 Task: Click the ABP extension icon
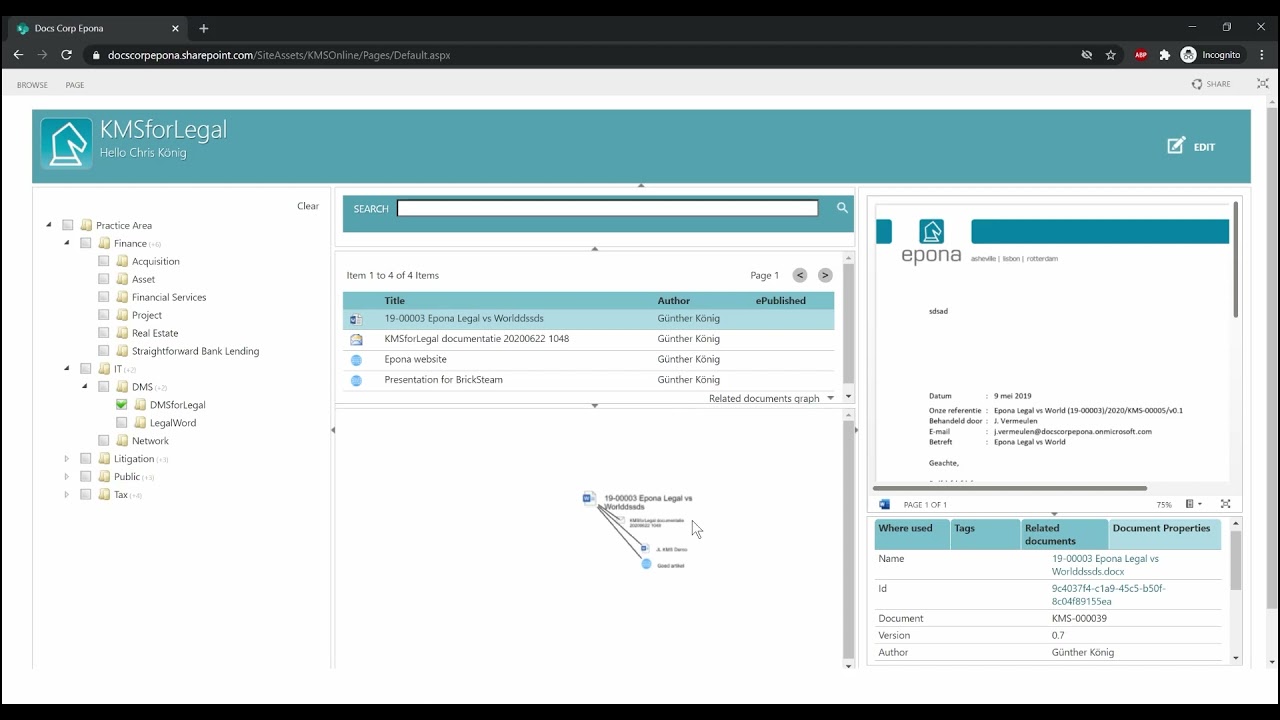click(1141, 55)
